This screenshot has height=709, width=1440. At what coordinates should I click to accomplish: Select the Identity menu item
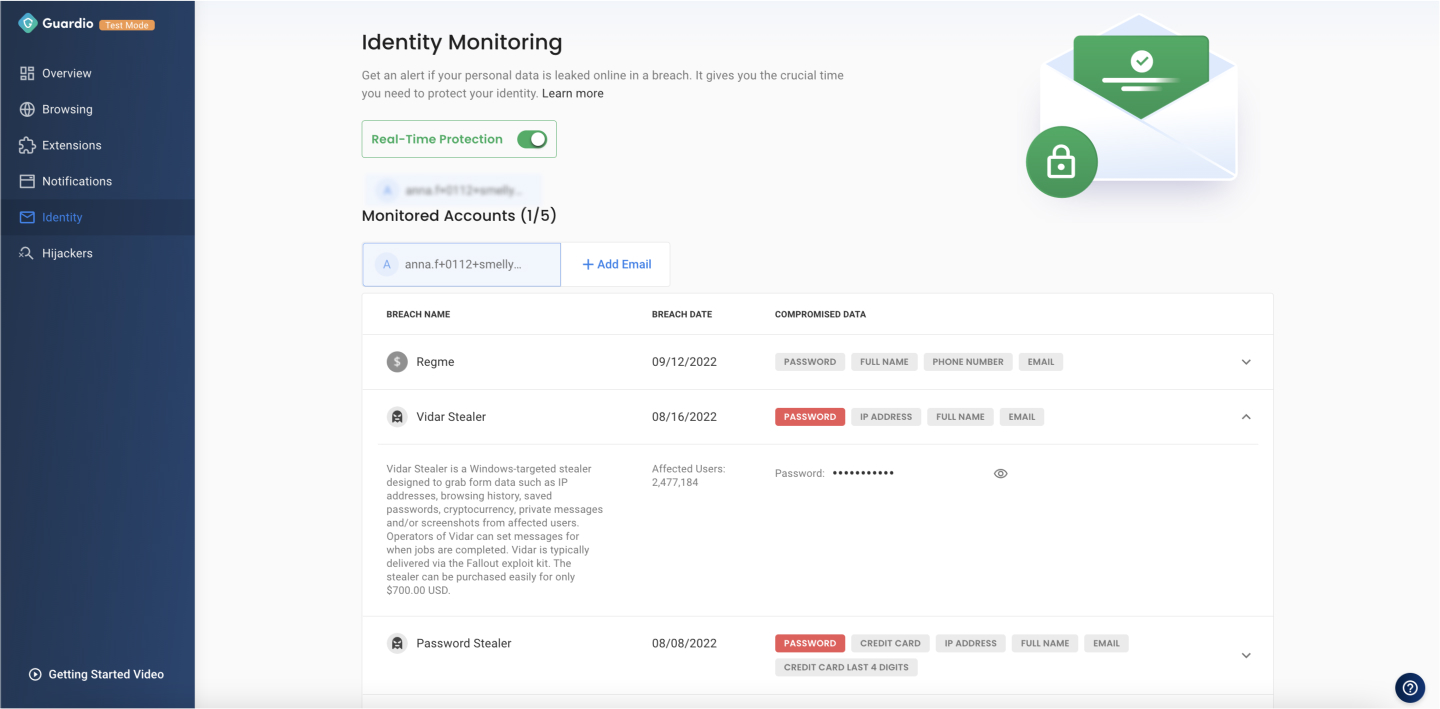click(97, 217)
